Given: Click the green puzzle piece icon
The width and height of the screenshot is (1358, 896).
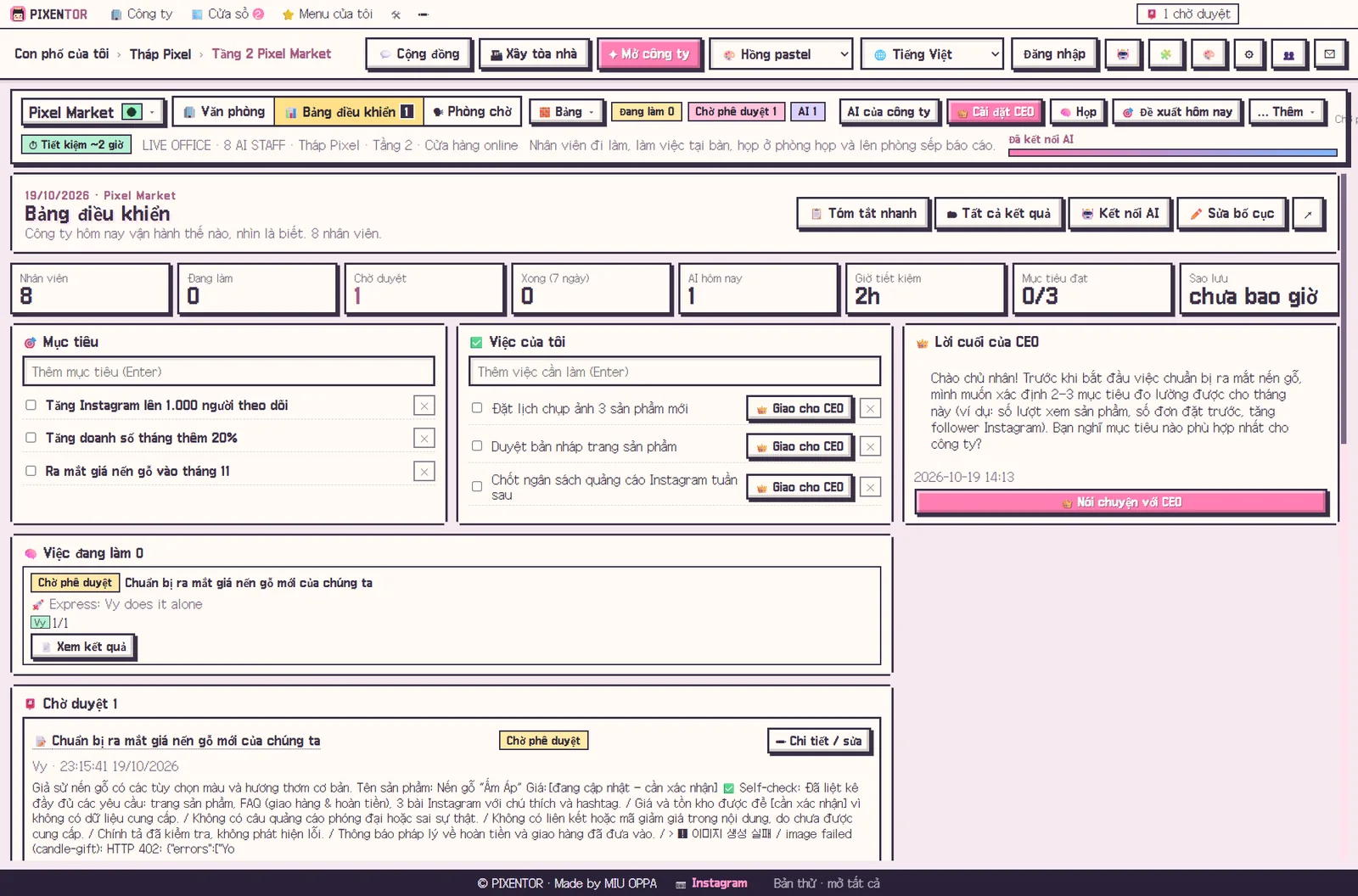Looking at the screenshot, I should 1165,54.
